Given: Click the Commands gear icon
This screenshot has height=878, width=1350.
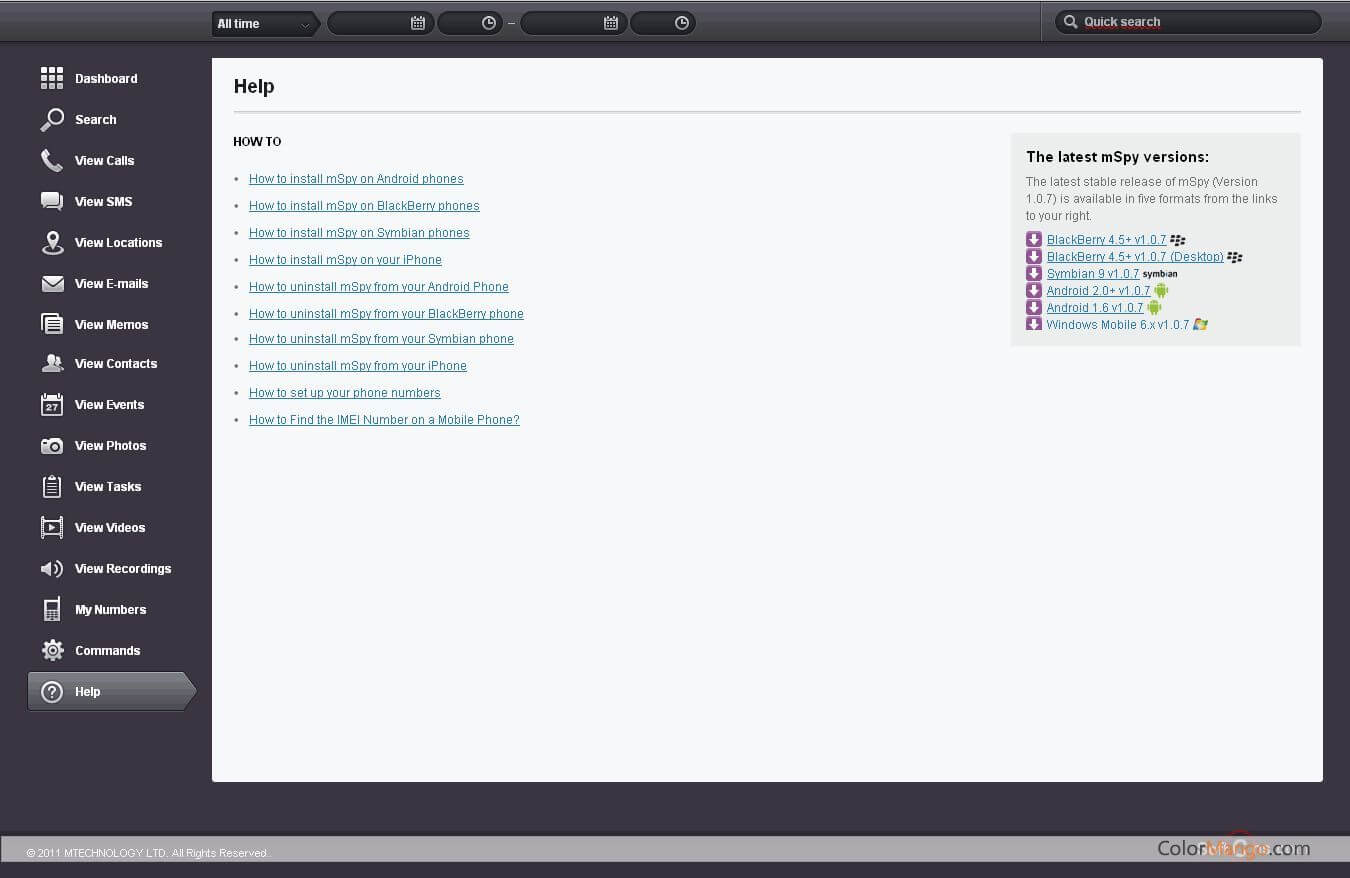Looking at the screenshot, I should point(52,650).
